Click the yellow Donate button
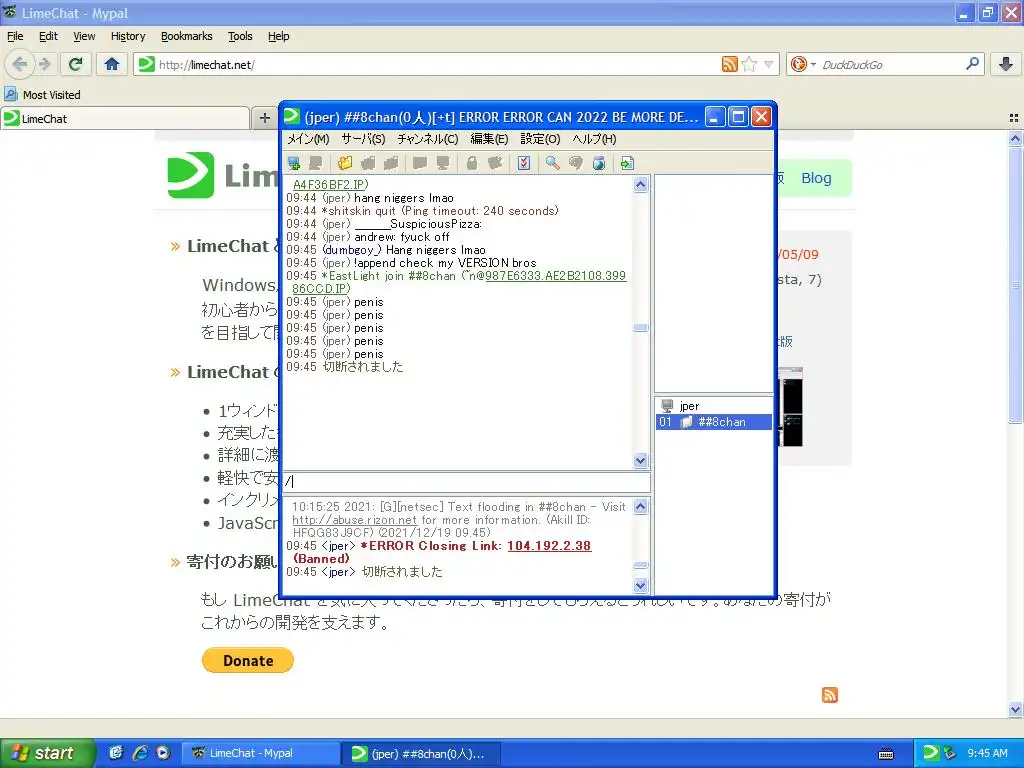 coord(248,660)
